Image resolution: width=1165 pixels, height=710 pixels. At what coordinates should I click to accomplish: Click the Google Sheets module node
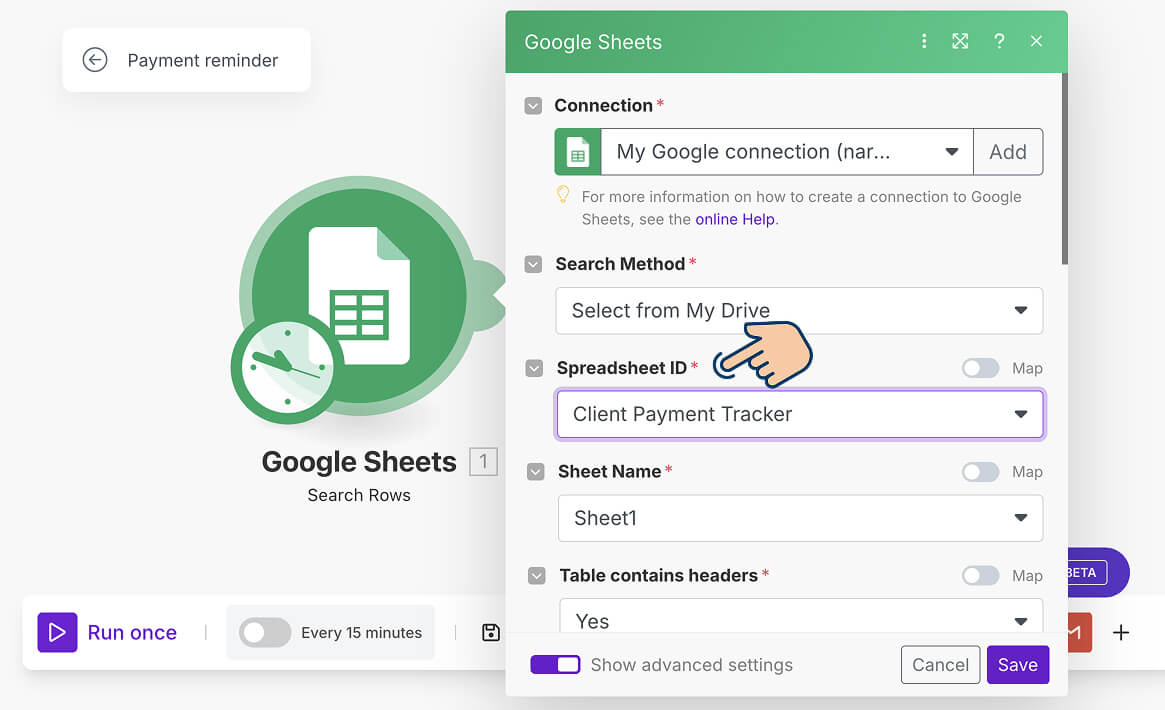point(358,290)
